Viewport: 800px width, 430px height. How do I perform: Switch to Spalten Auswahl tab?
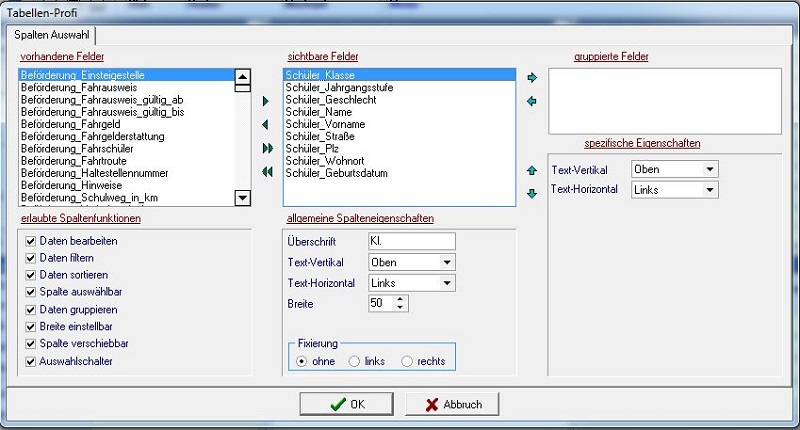click(x=52, y=35)
